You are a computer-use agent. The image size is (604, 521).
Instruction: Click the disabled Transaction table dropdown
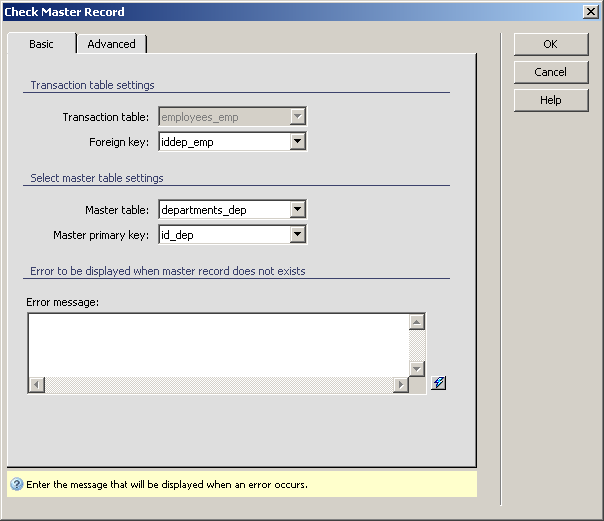(232, 117)
